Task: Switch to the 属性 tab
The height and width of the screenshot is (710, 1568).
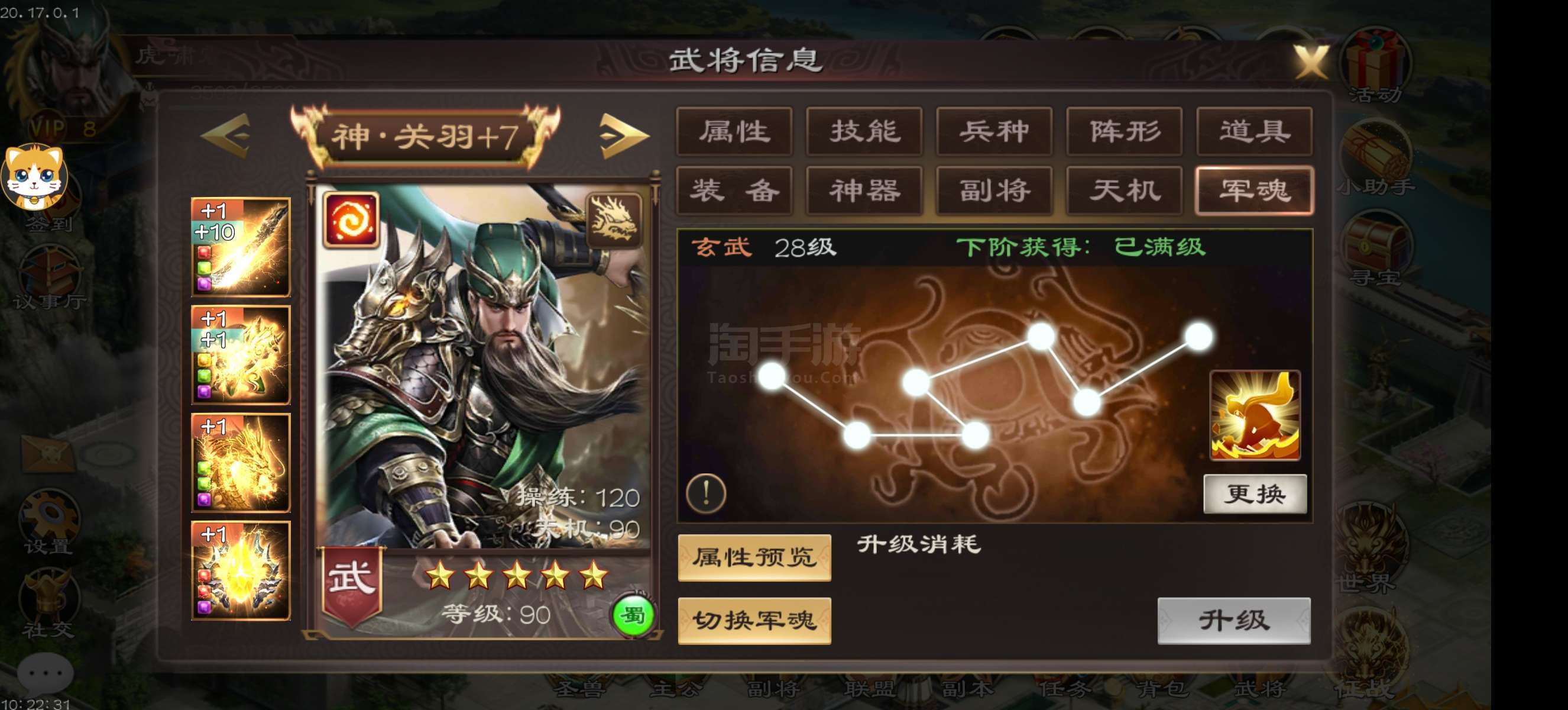Action: click(x=735, y=131)
